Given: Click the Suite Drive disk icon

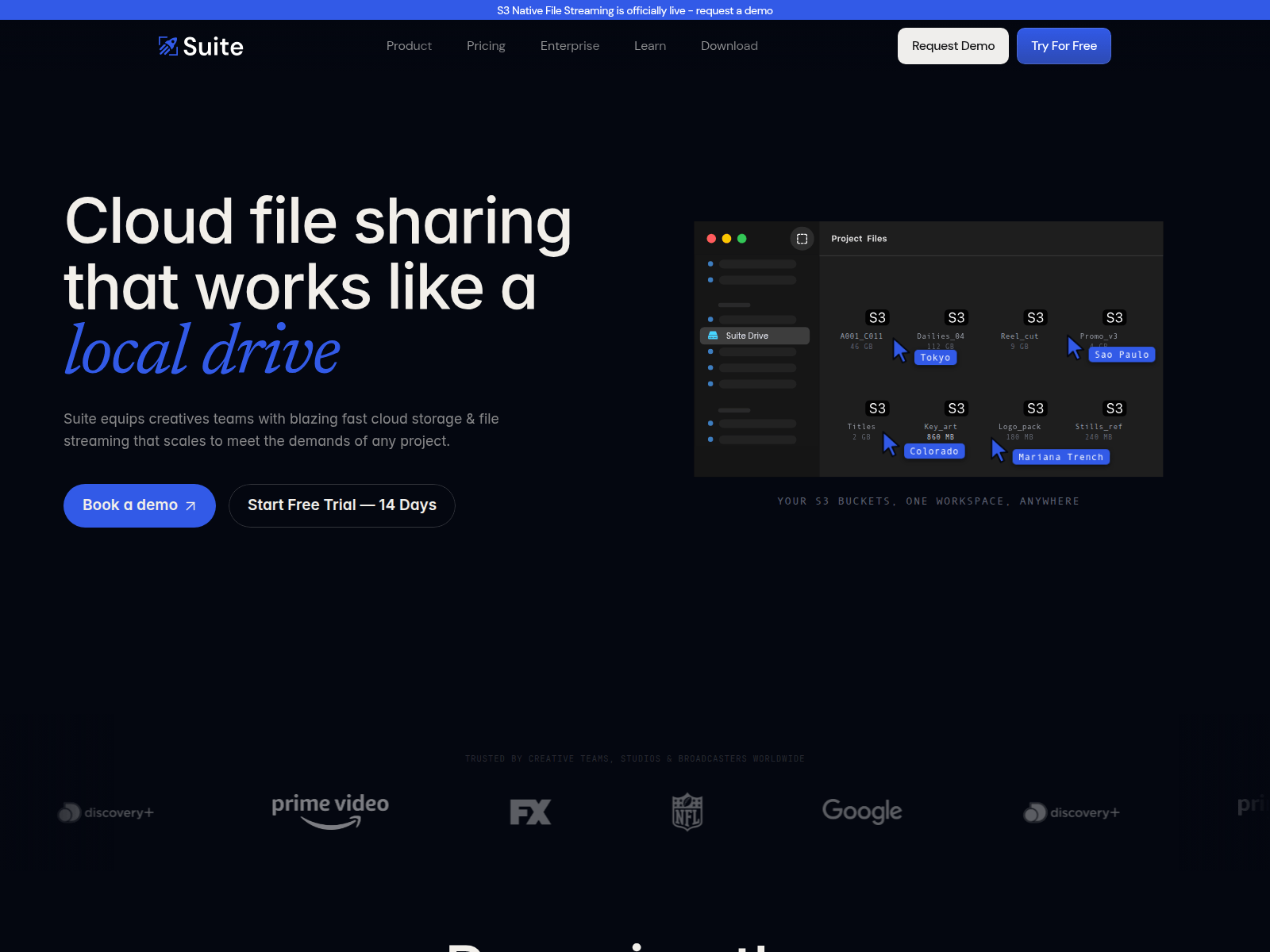Looking at the screenshot, I should pyautogui.click(x=713, y=336).
